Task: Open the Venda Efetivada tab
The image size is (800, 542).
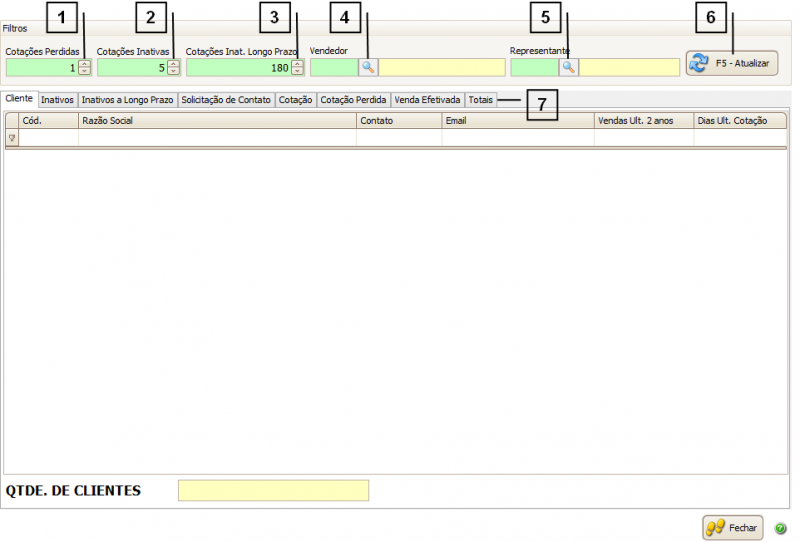Action: [x=427, y=100]
